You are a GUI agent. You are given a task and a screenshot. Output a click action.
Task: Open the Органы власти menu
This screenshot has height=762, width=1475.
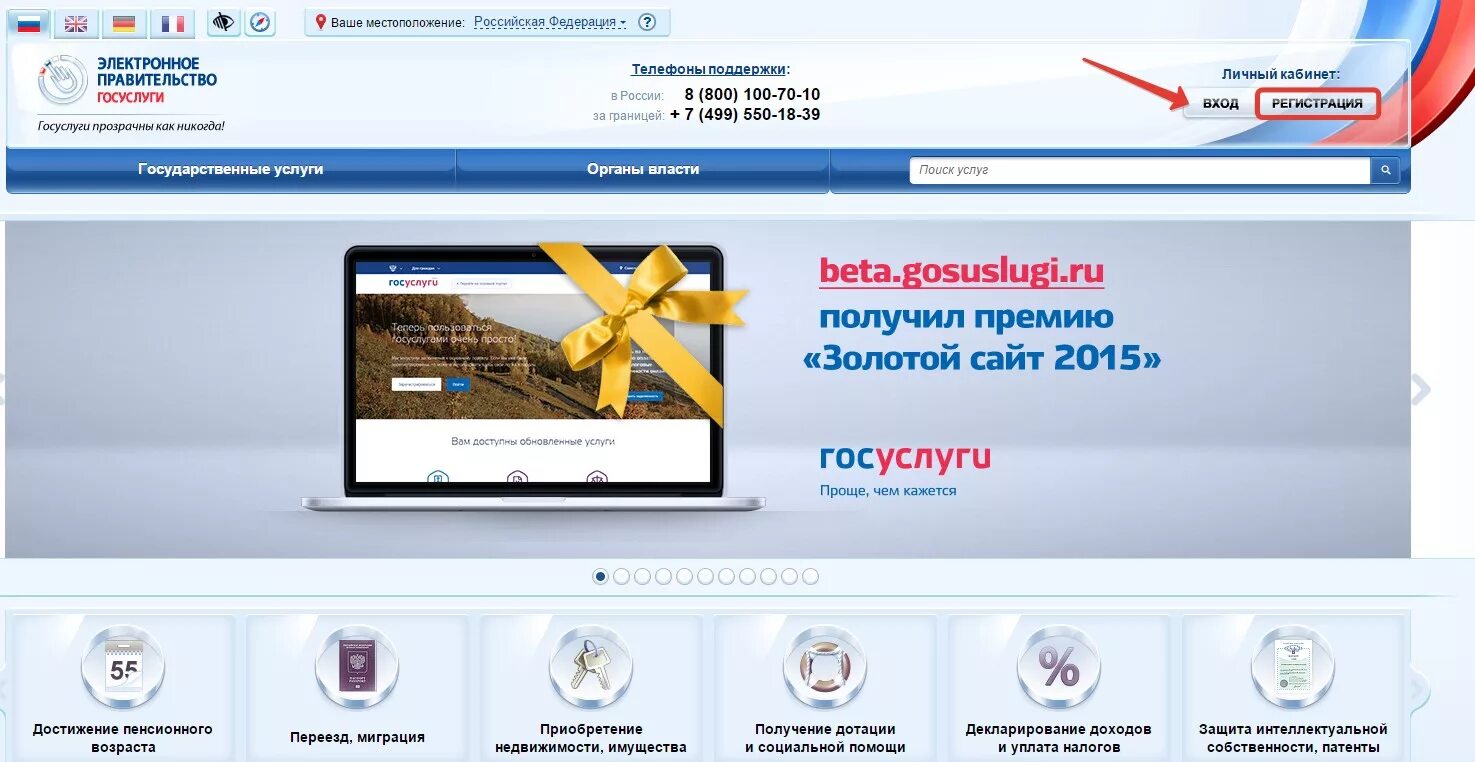(x=643, y=170)
